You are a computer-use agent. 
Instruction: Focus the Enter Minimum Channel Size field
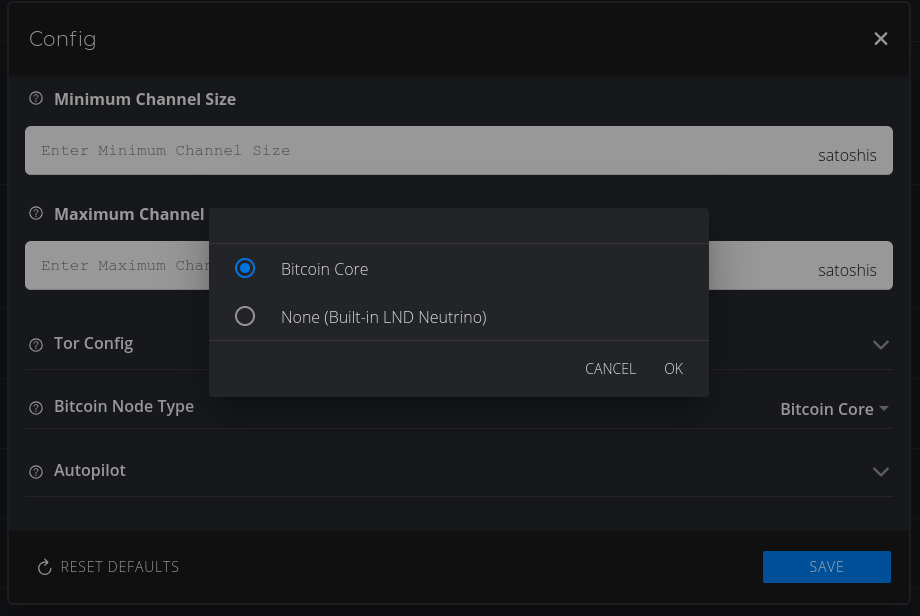pos(420,151)
